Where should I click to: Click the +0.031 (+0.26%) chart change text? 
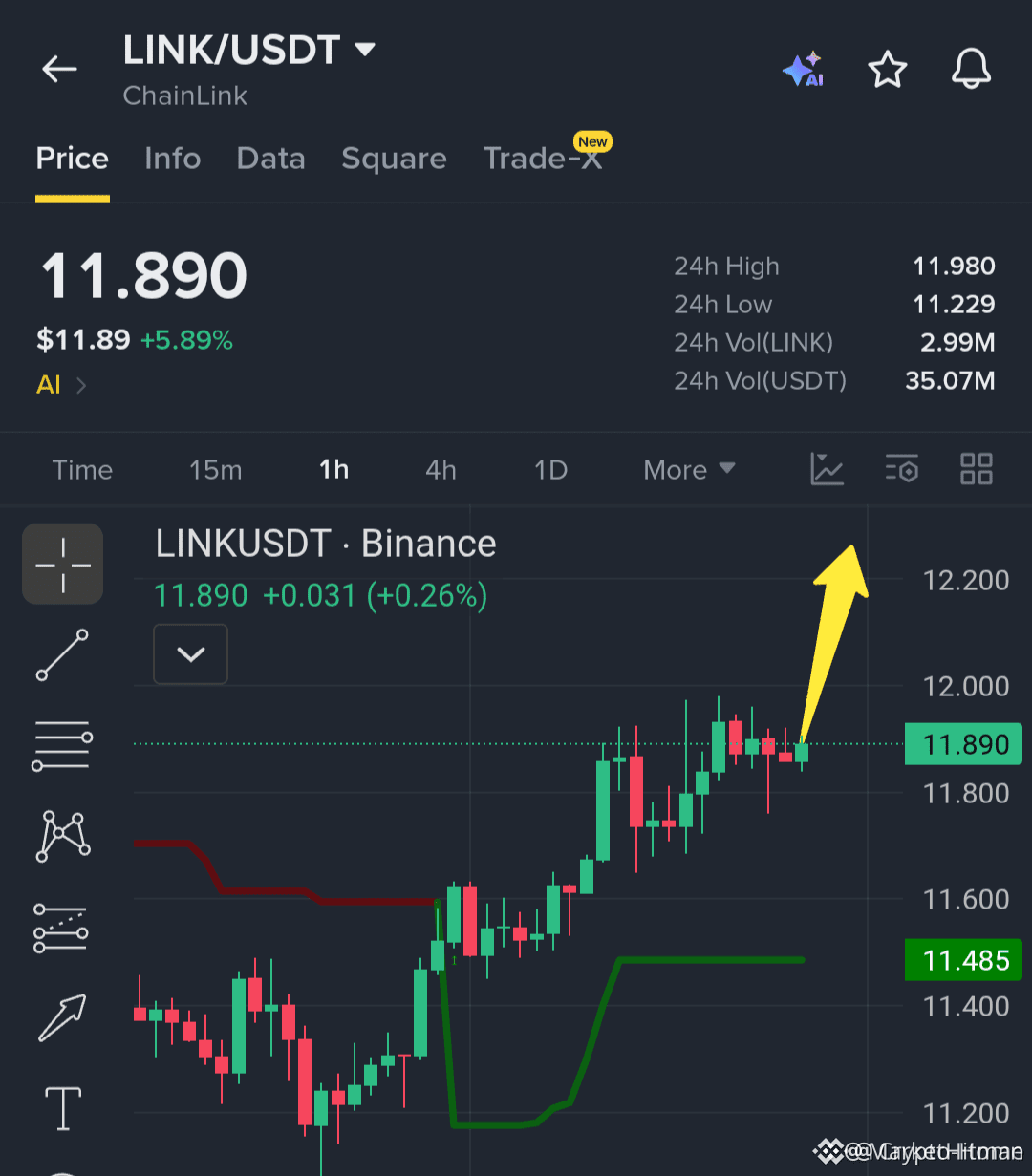coord(375,596)
